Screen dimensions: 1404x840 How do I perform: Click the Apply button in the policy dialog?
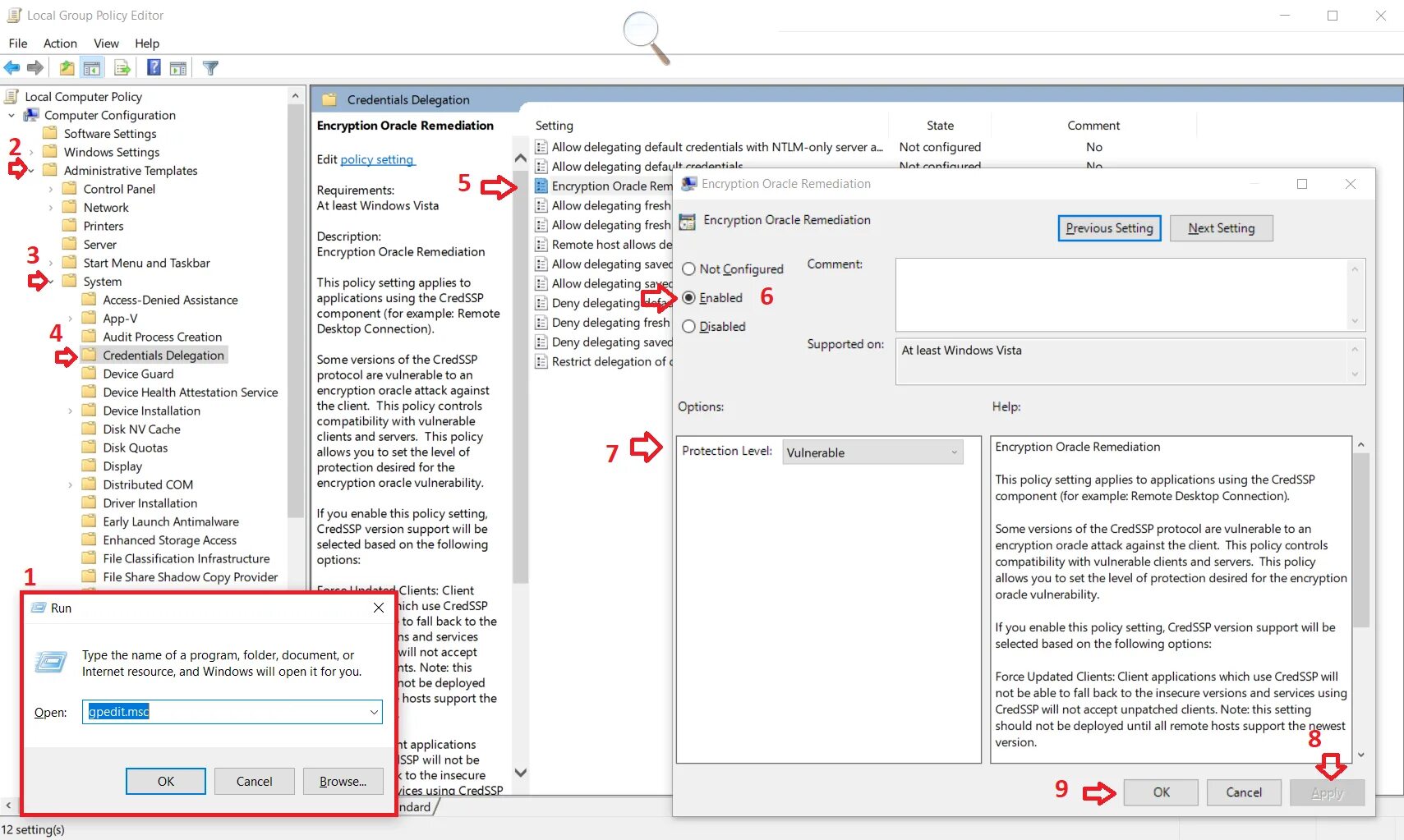click(1327, 792)
